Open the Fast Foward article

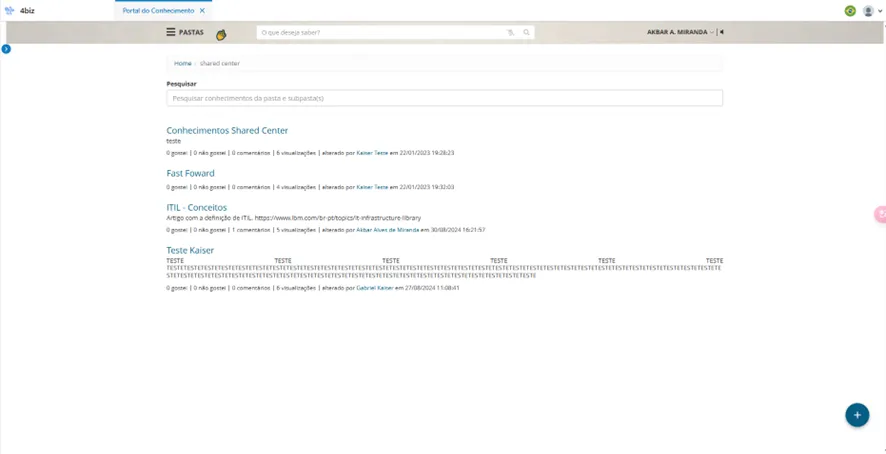pos(190,174)
